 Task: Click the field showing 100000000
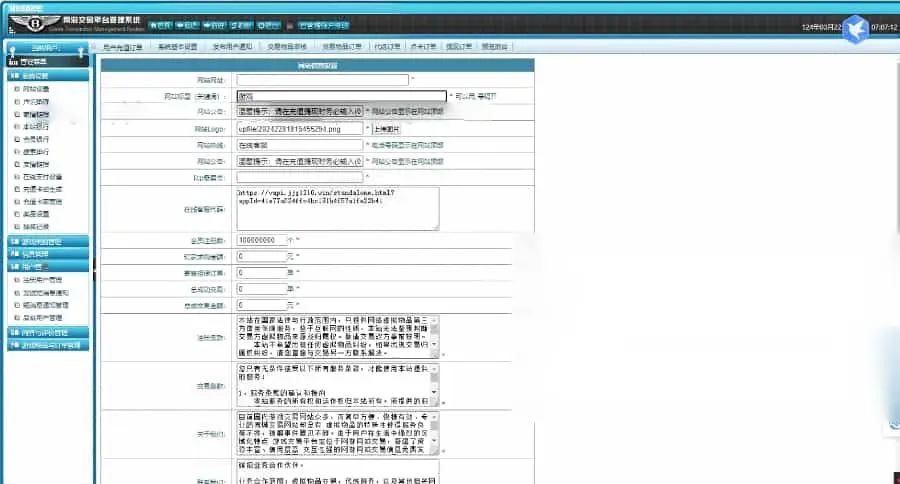pos(262,240)
